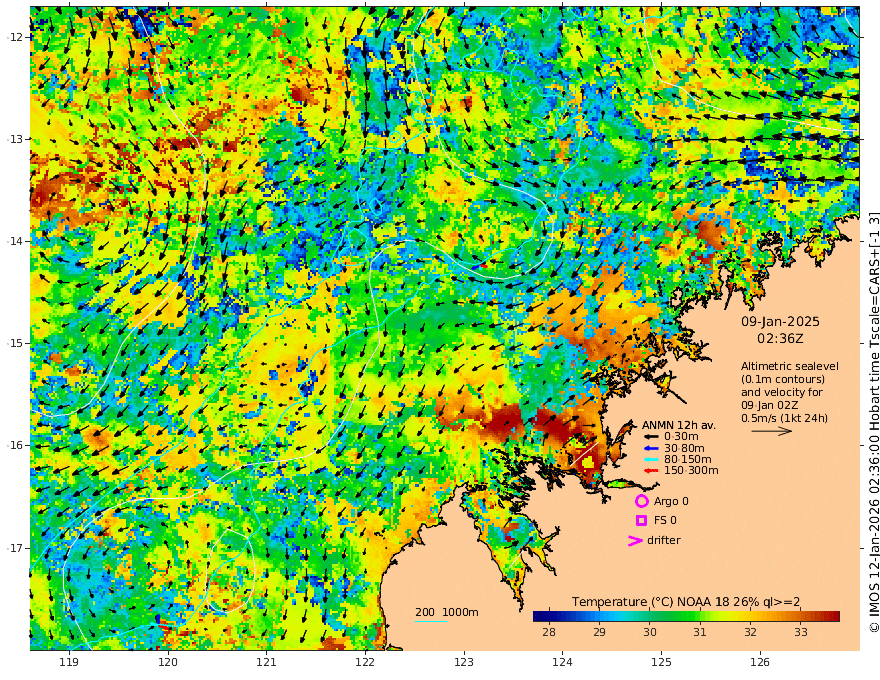This screenshot has width=880, height=680.
Task: Click the 'FS 0' label text
Action: click(x=665, y=521)
